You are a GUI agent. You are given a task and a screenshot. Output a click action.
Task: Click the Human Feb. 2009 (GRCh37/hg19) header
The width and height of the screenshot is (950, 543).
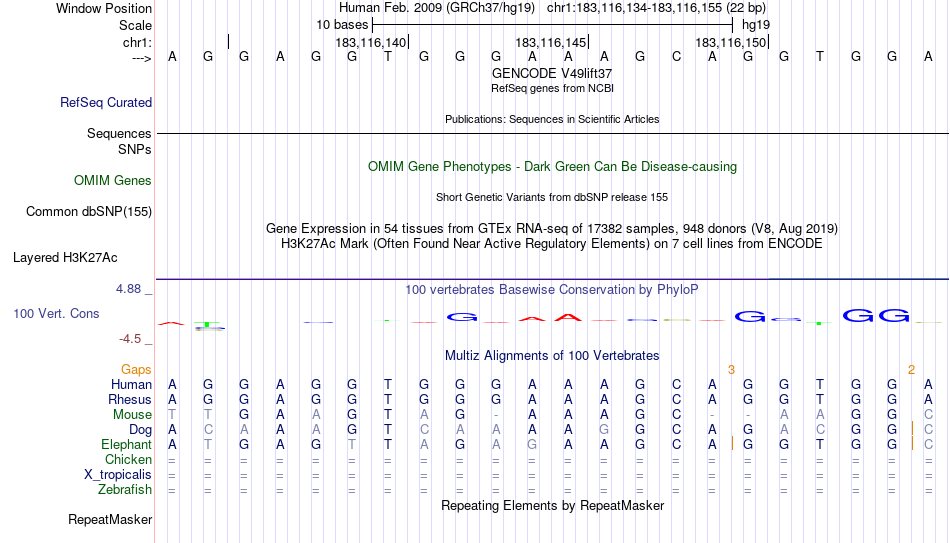(437, 8)
